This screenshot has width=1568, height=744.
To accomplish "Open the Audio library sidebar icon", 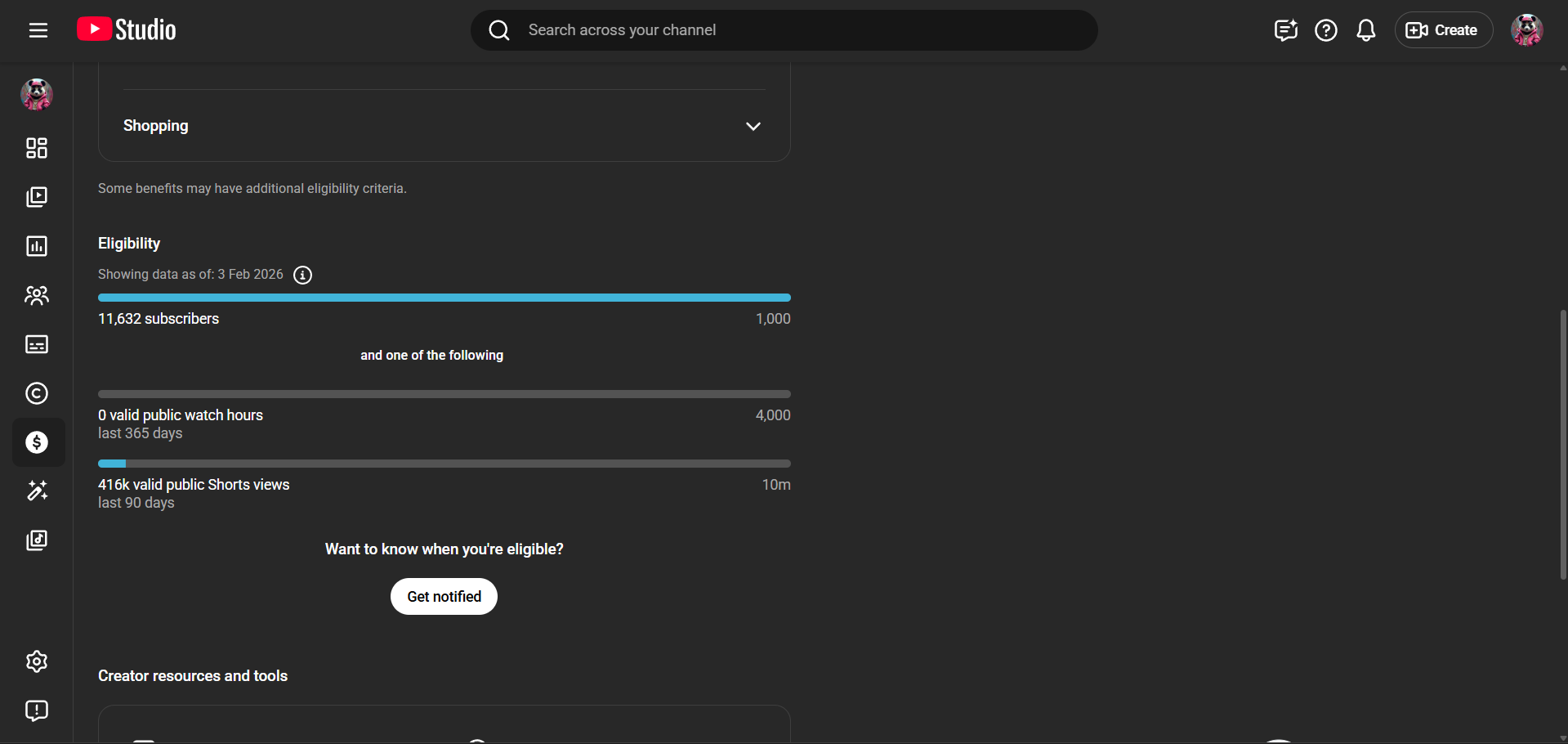I will pyautogui.click(x=37, y=540).
